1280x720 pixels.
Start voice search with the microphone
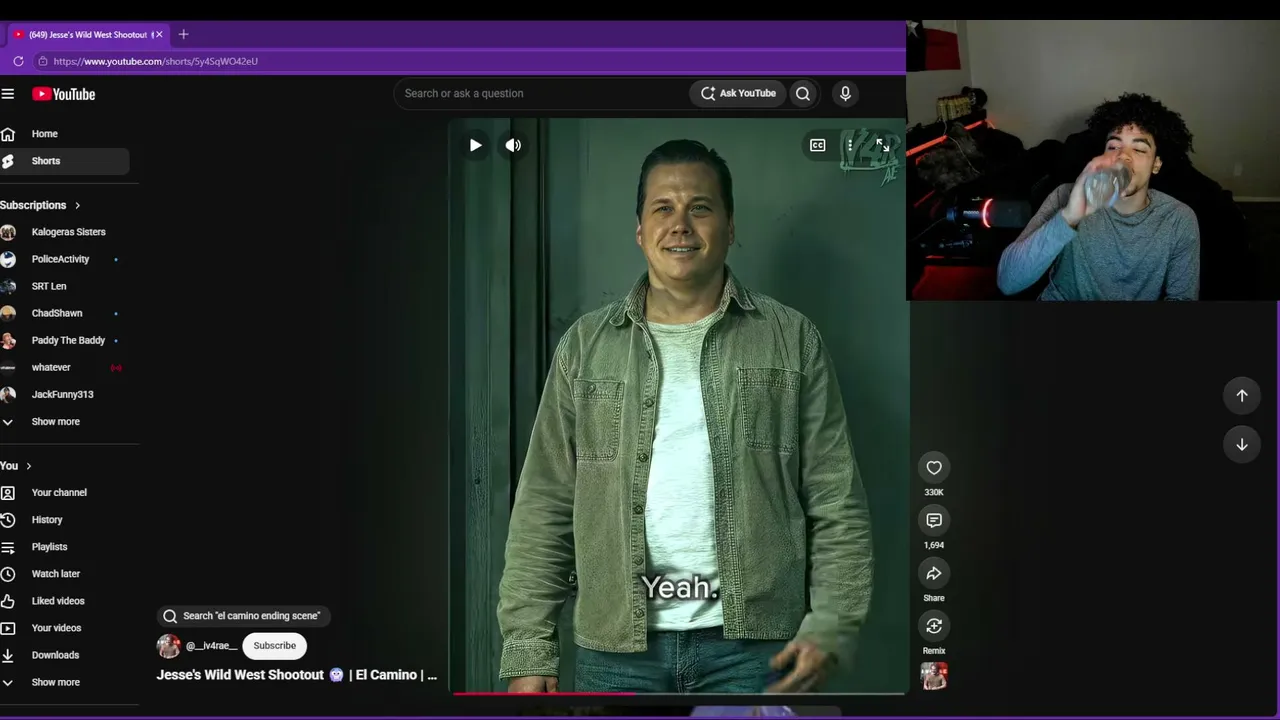tap(845, 93)
